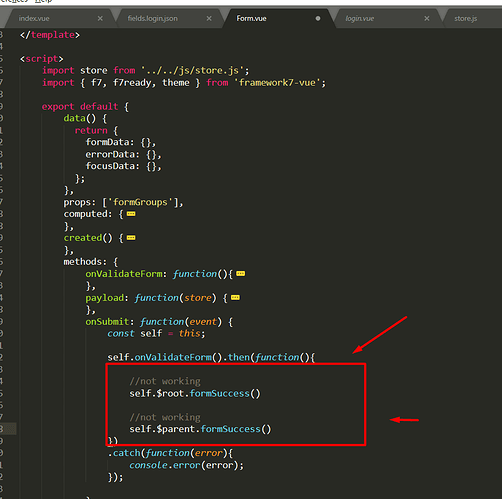The image size is (502, 499).
Task: Close the index.vue tab
Action: [x=100, y=18]
